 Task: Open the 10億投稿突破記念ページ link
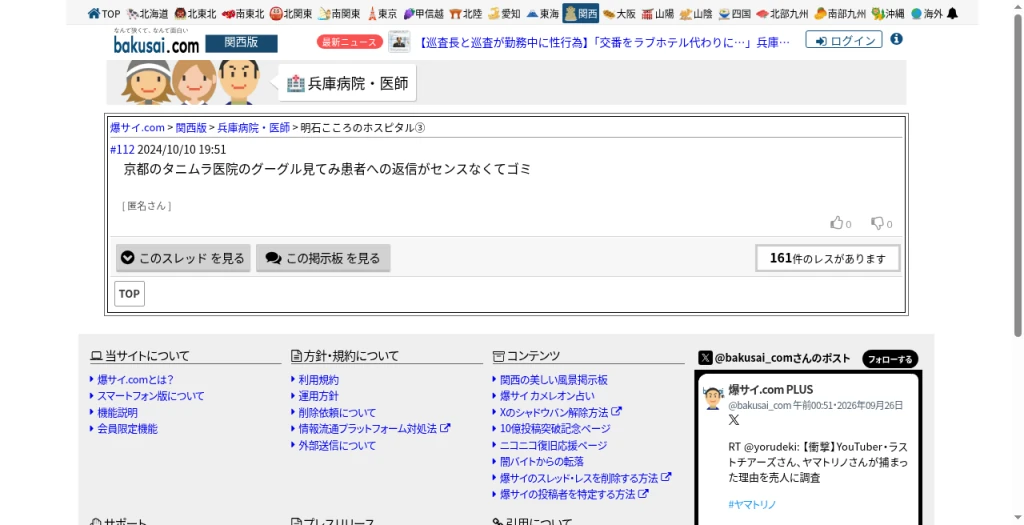point(555,428)
